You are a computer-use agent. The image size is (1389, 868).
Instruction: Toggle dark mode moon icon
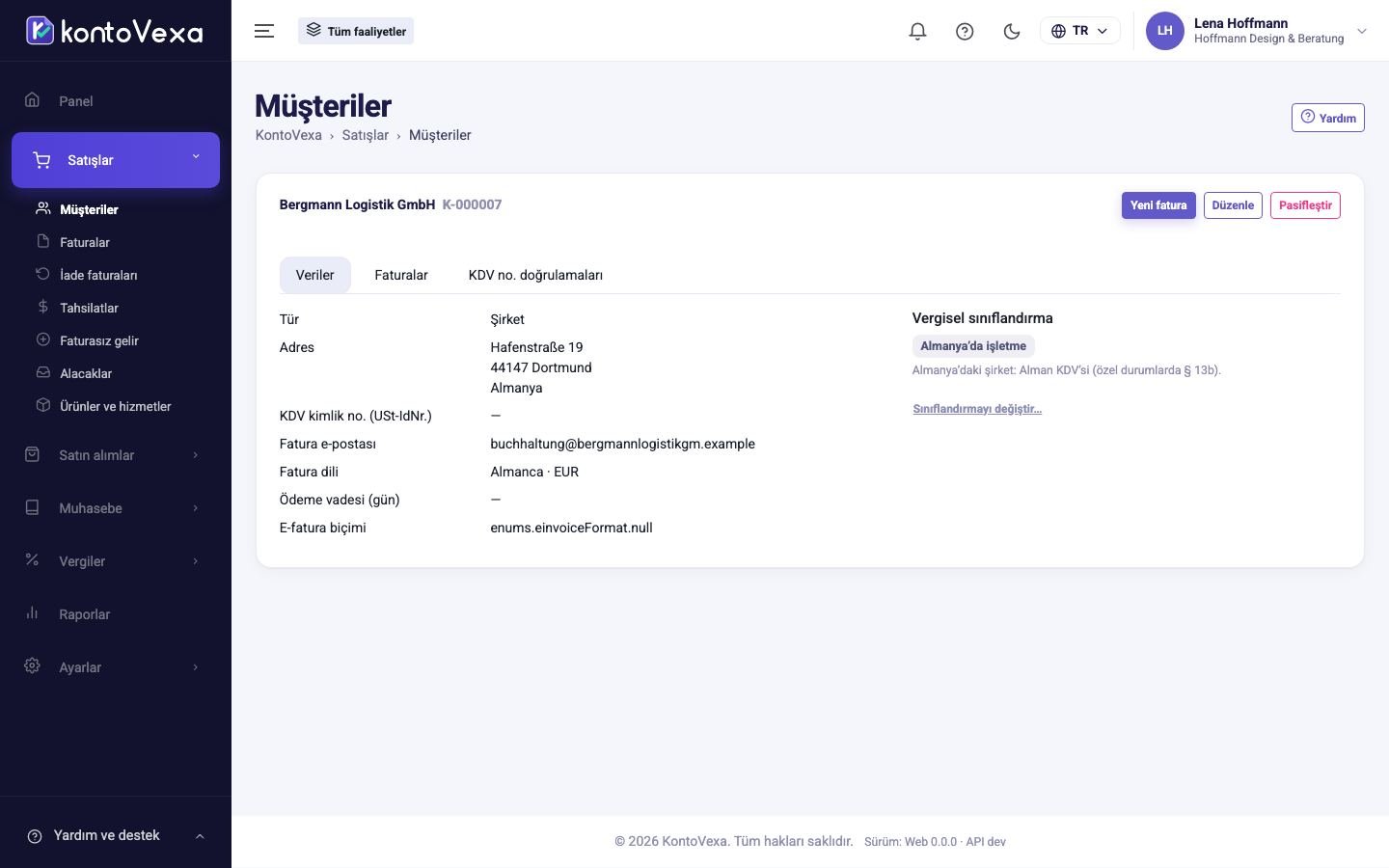pos(1012,31)
